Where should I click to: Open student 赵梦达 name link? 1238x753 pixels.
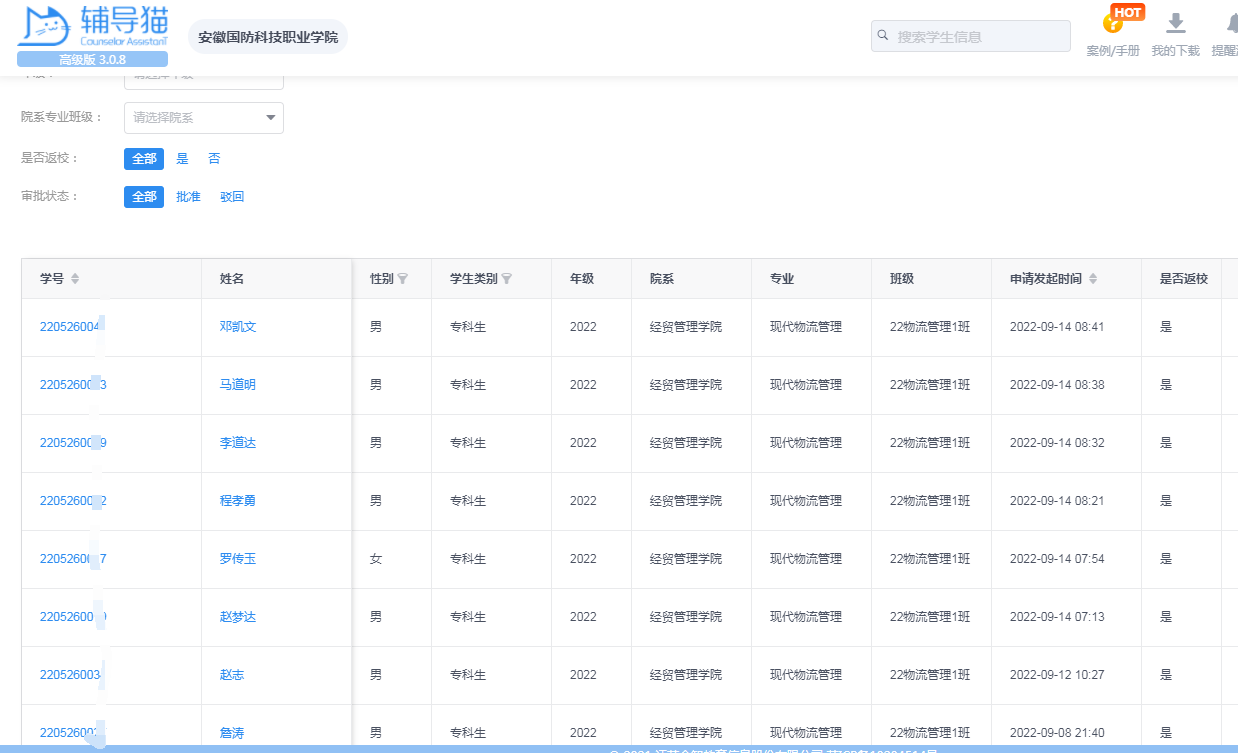(238, 617)
